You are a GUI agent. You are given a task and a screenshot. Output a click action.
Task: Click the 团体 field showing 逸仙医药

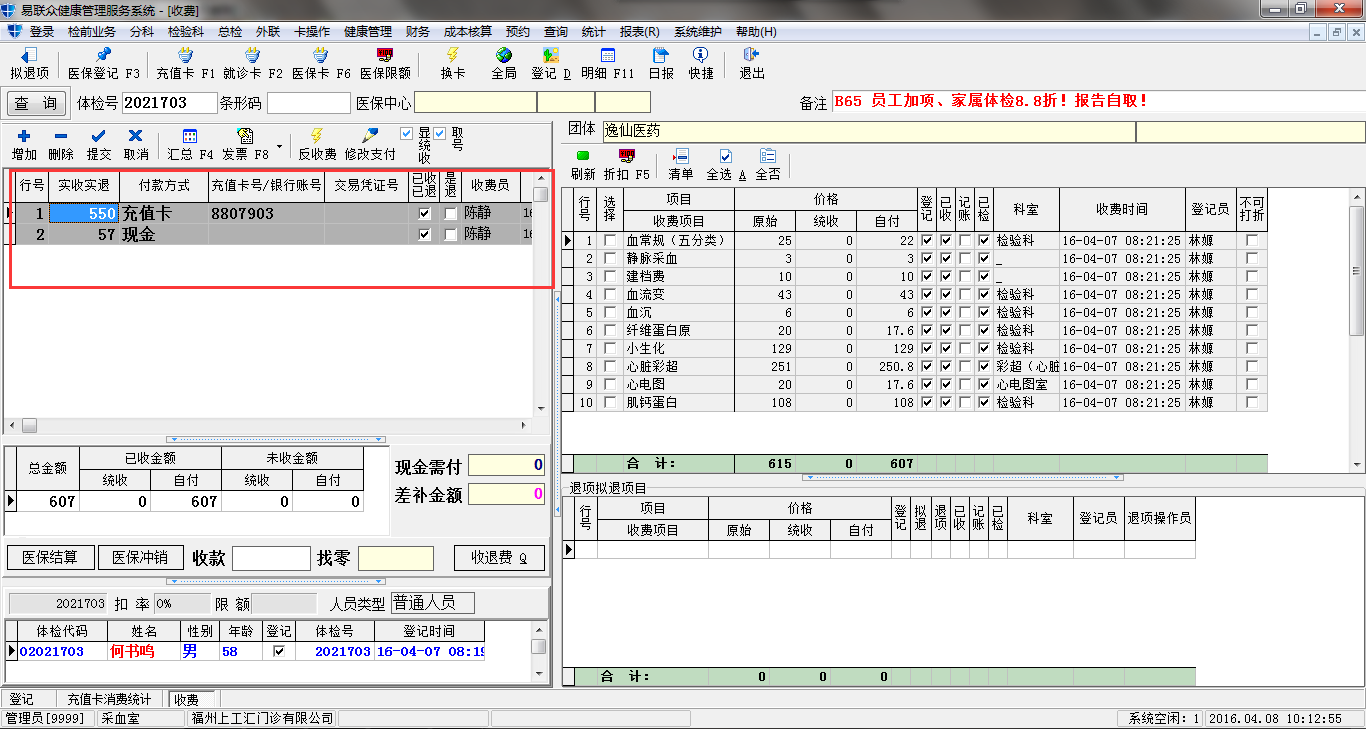click(868, 131)
